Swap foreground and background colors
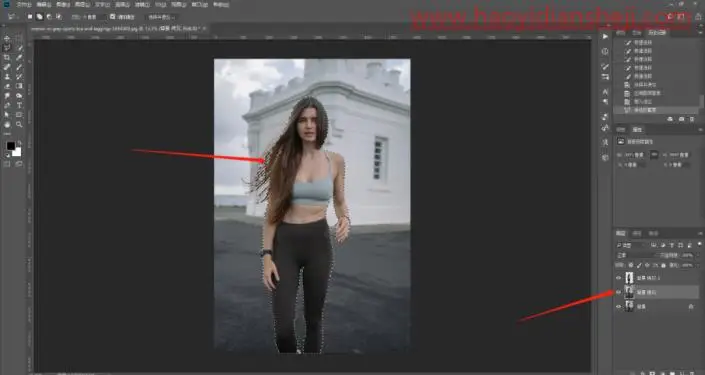 pyautogui.click(x=19, y=143)
